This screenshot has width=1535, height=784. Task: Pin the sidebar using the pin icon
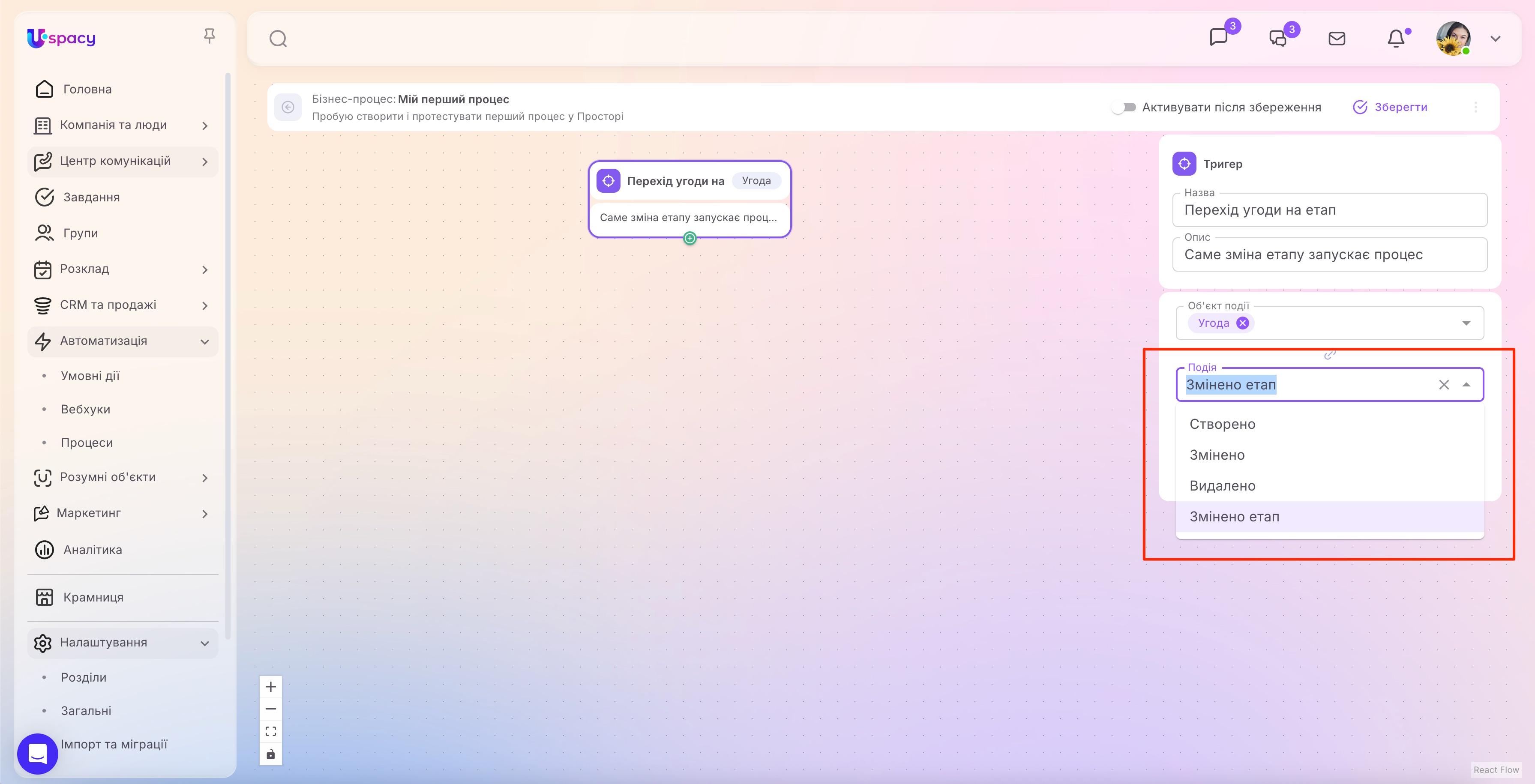pyautogui.click(x=210, y=36)
